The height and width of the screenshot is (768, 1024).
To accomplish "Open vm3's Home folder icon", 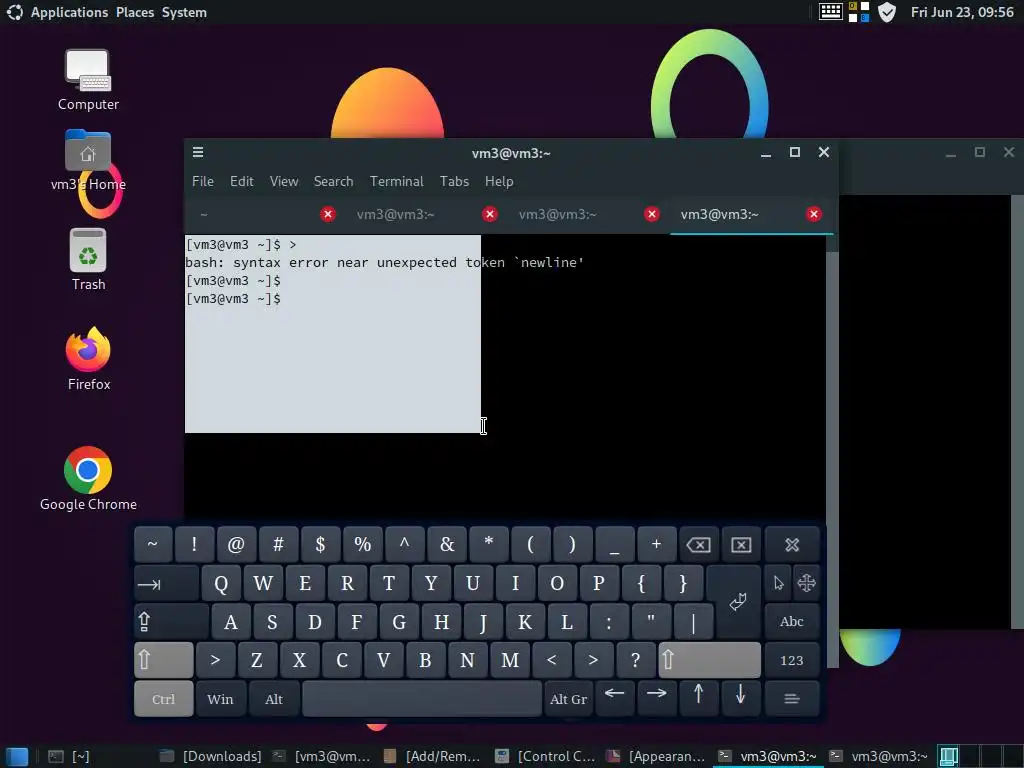I will [88, 160].
